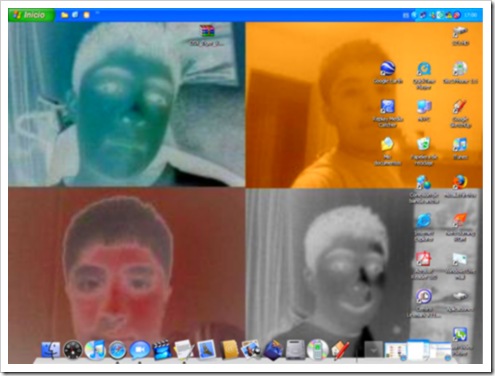
Task: Click the ES language indicator in taskbar
Action: tap(406, 15)
